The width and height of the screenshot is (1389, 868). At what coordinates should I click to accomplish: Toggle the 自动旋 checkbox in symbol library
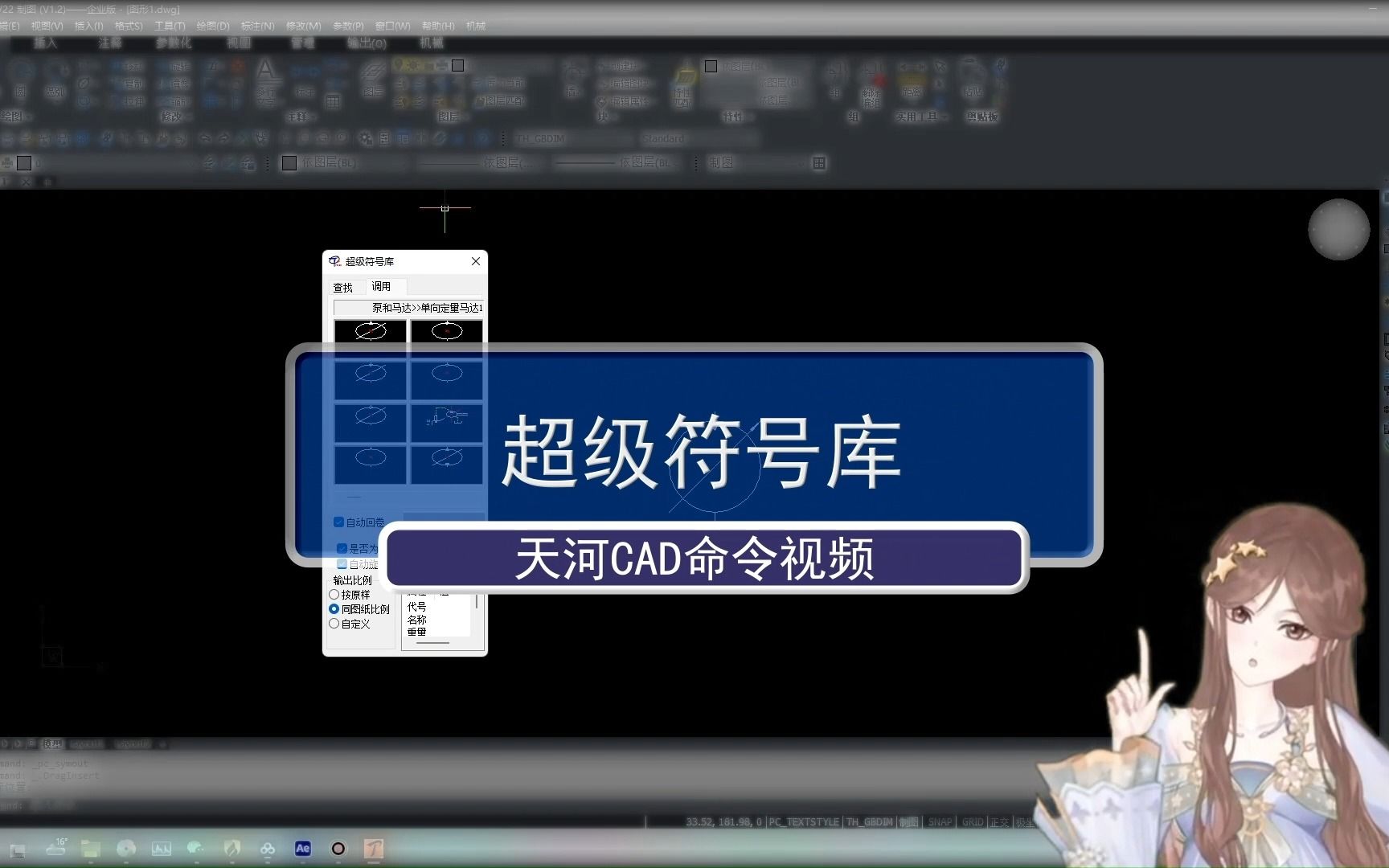pos(342,564)
